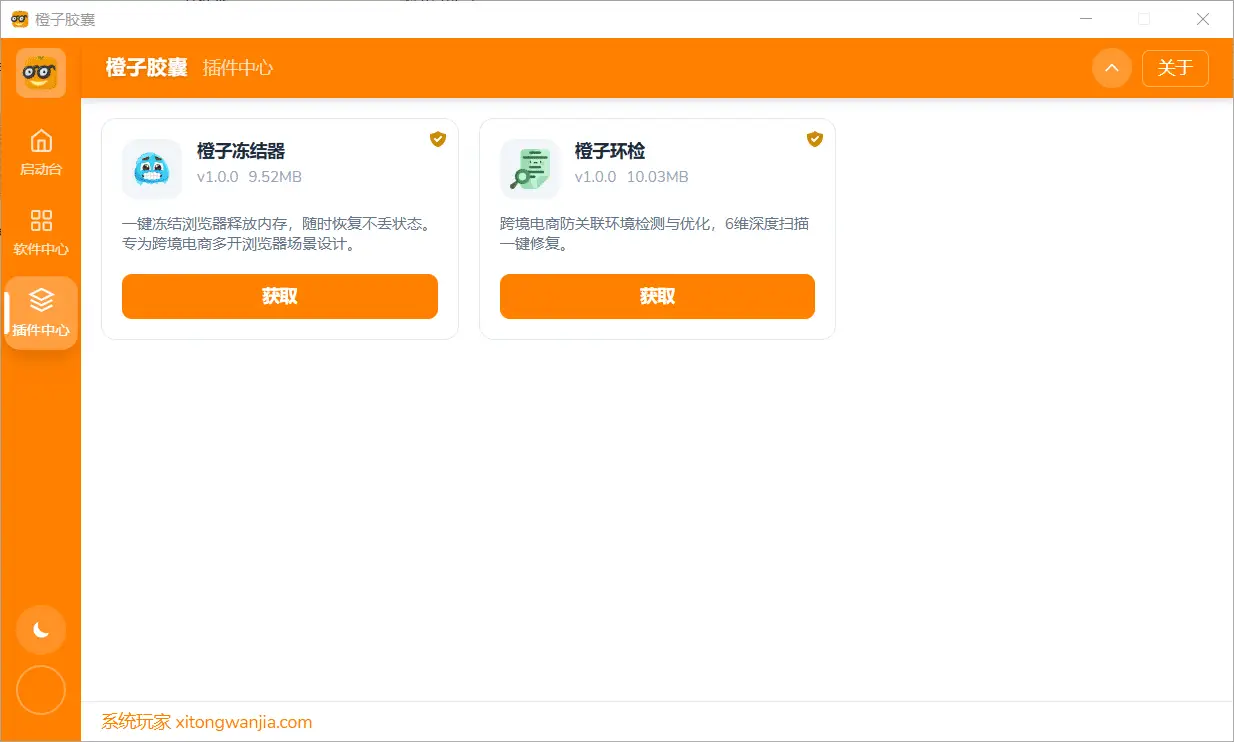This screenshot has height=742, width=1234.
Task: Select the 橙子环检 plugin title
Action: (609, 151)
